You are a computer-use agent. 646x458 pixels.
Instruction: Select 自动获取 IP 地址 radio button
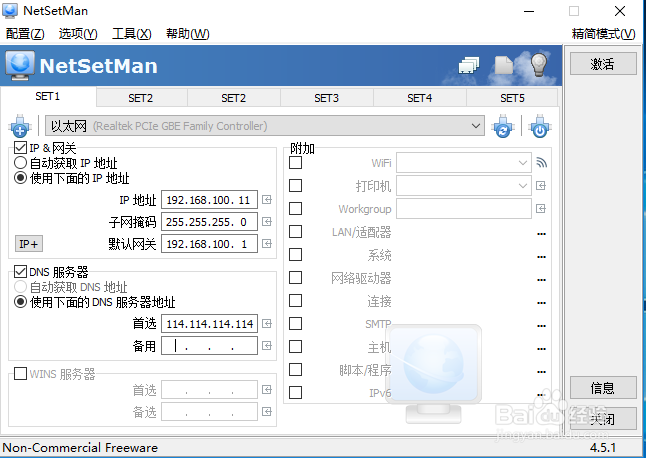21,163
